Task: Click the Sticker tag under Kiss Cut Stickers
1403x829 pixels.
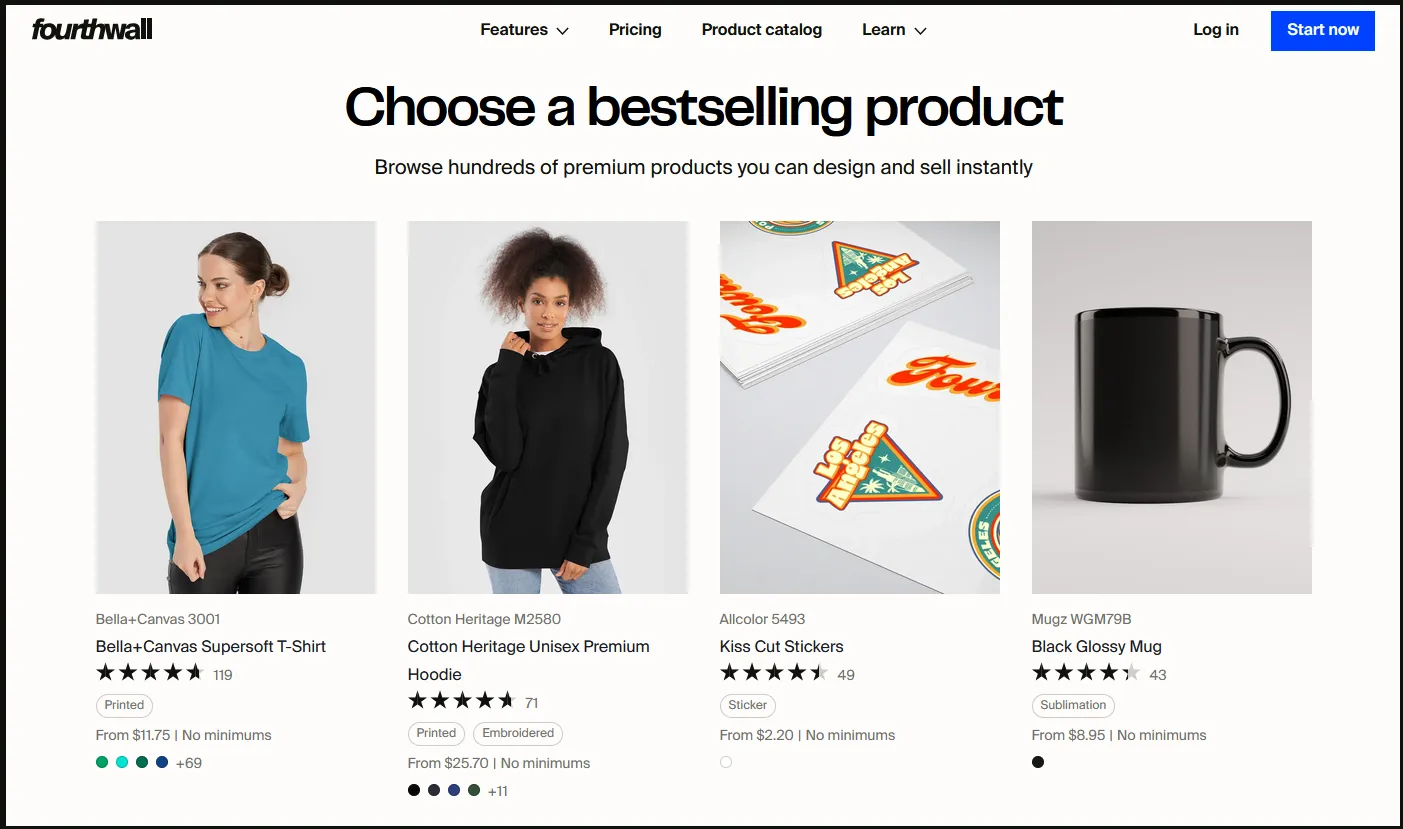Action: click(747, 705)
